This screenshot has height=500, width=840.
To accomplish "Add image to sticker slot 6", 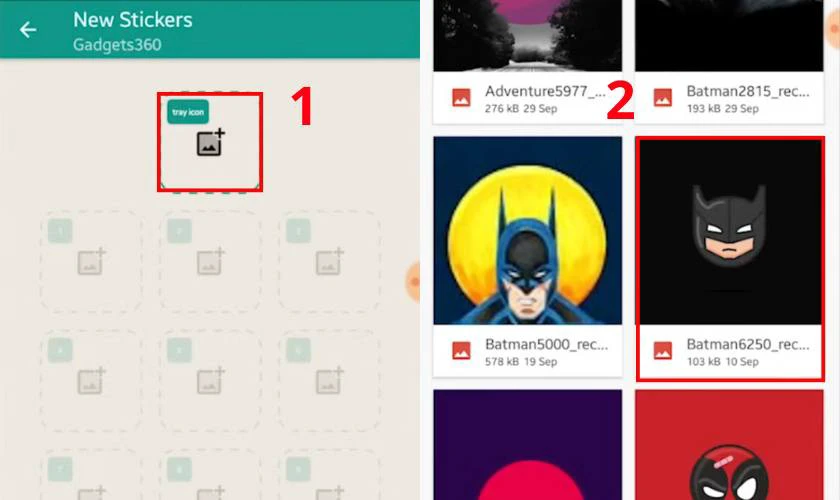I will coord(329,380).
